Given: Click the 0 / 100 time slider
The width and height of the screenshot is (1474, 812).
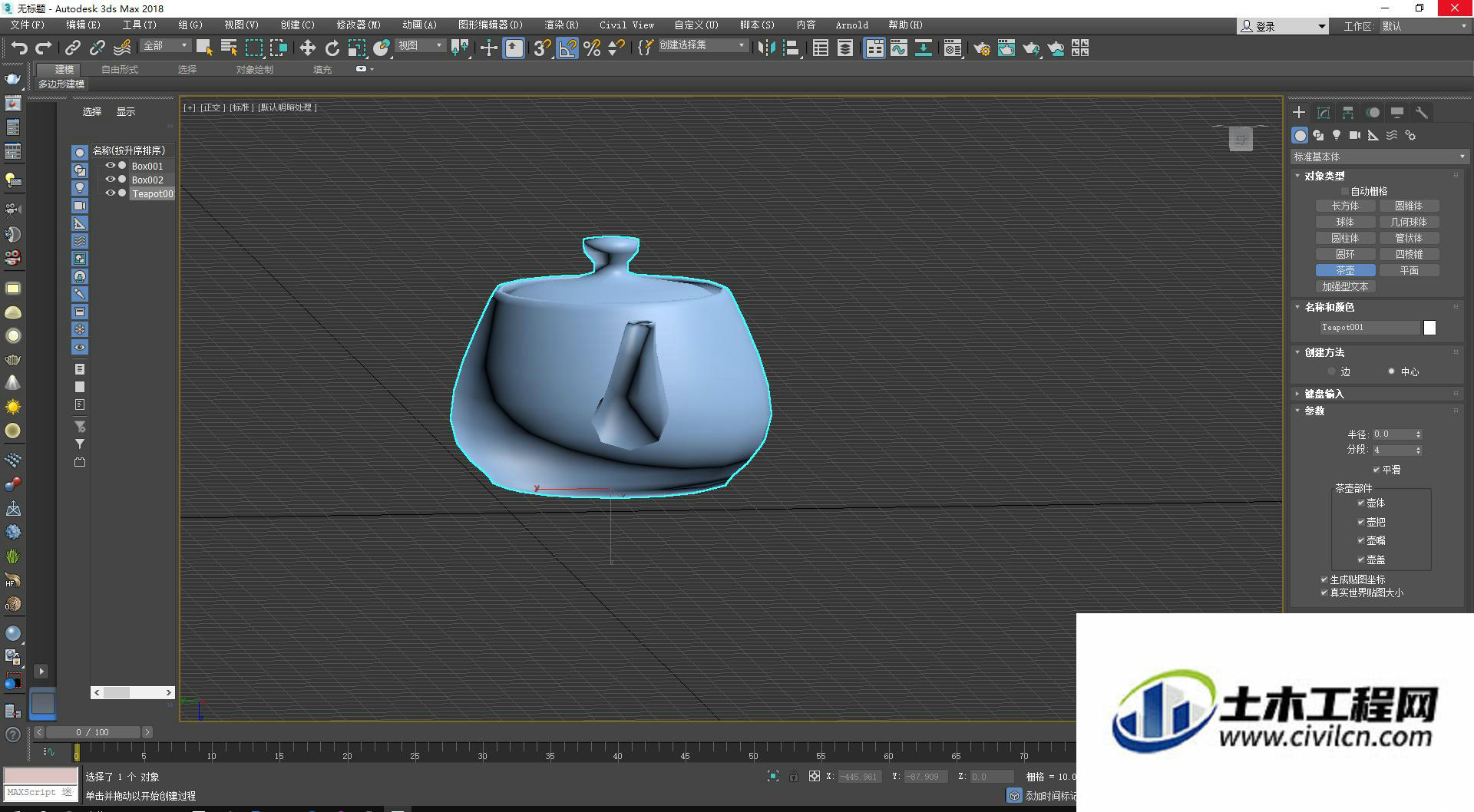Looking at the screenshot, I should [93, 732].
